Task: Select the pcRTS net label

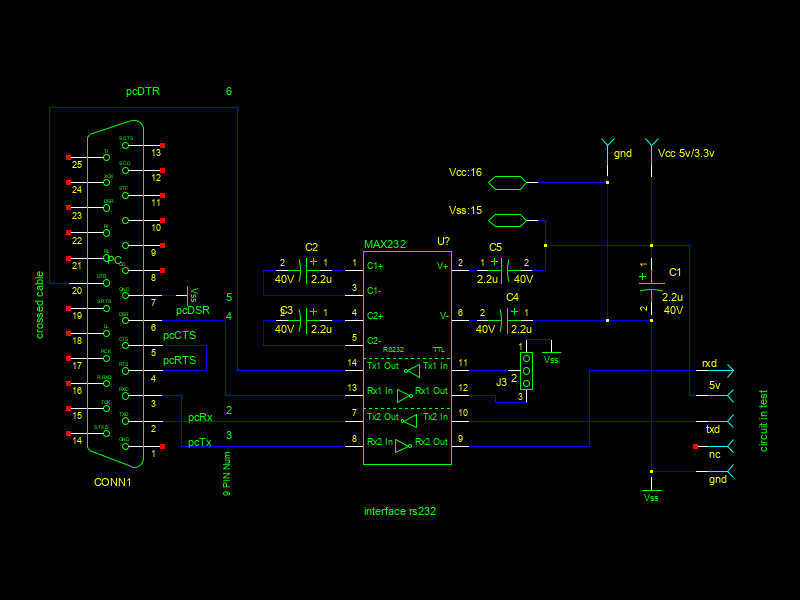Action: tap(180, 360)
